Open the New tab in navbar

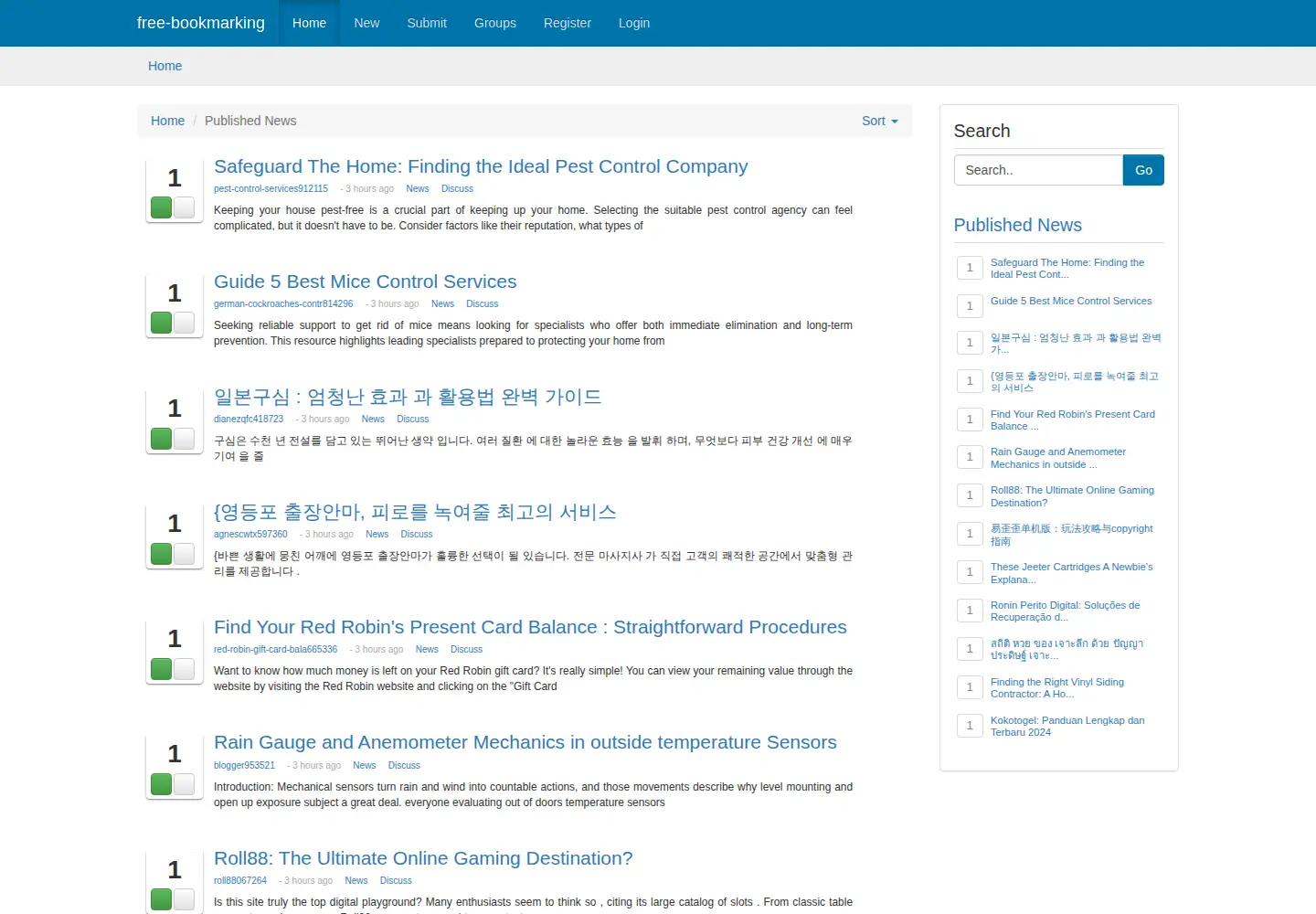(x=366, y=23)
